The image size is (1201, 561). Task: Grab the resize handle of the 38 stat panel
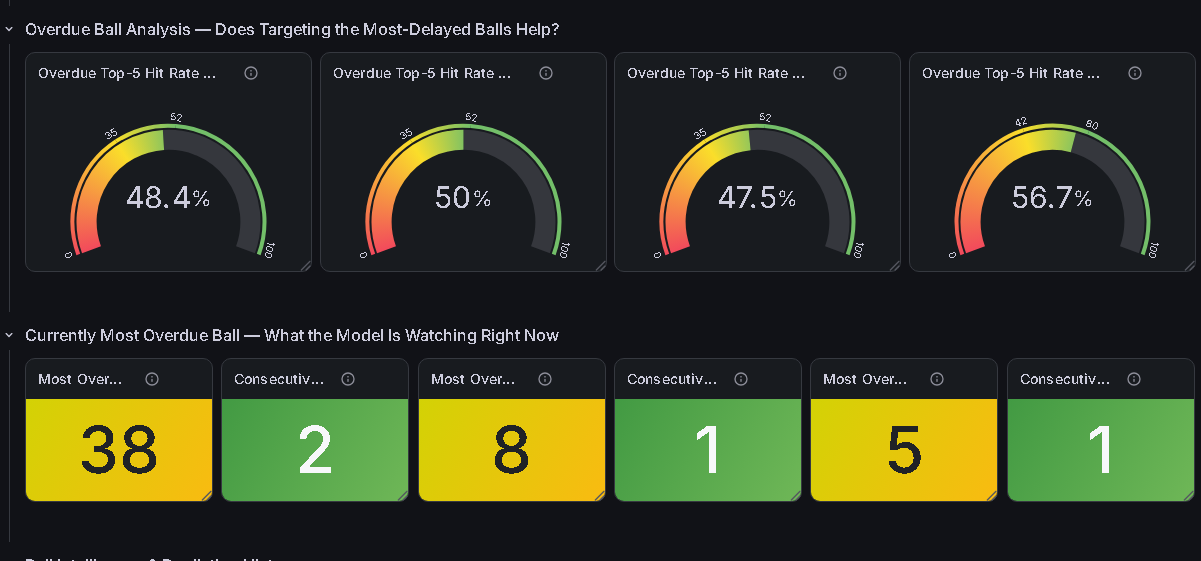[207, 495]
